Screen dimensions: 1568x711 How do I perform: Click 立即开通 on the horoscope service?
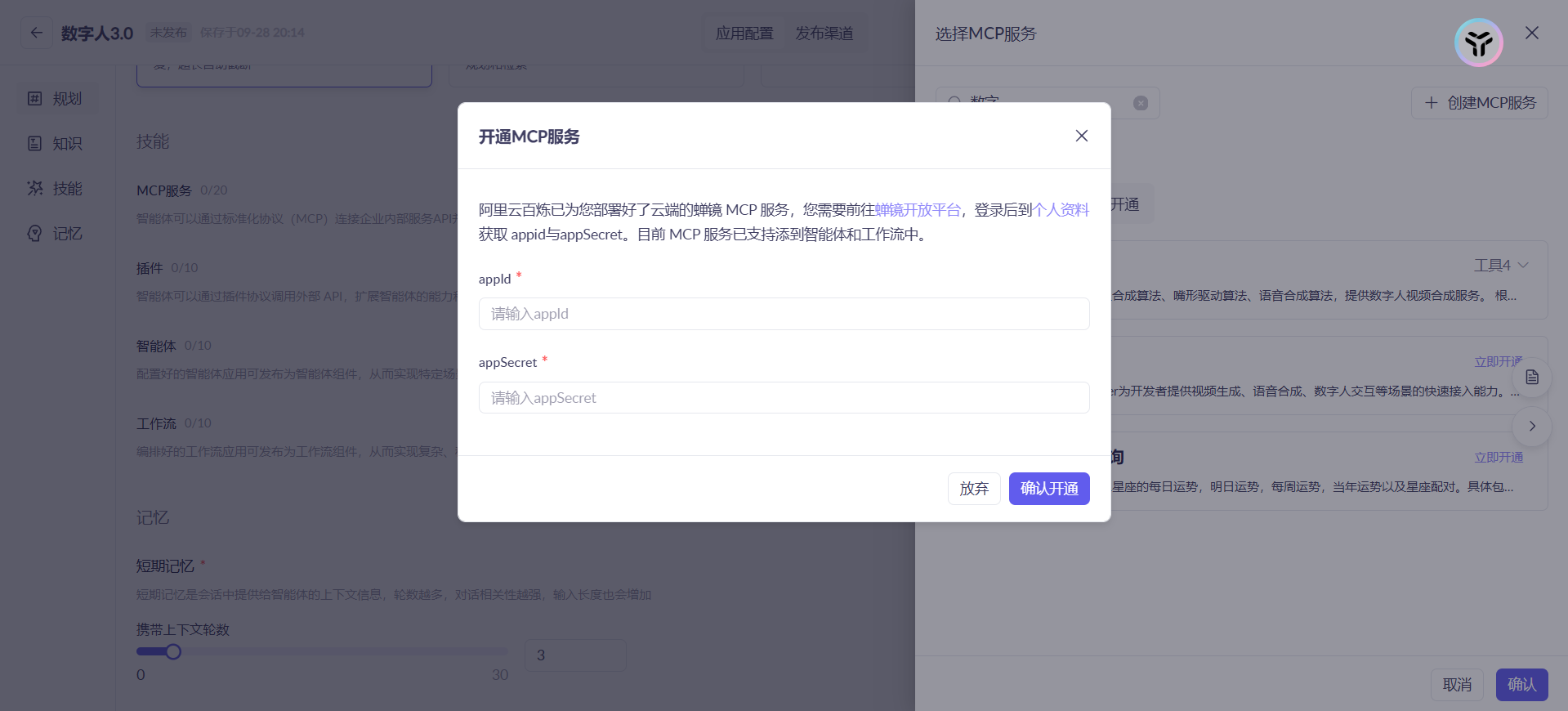(1499, 458)
